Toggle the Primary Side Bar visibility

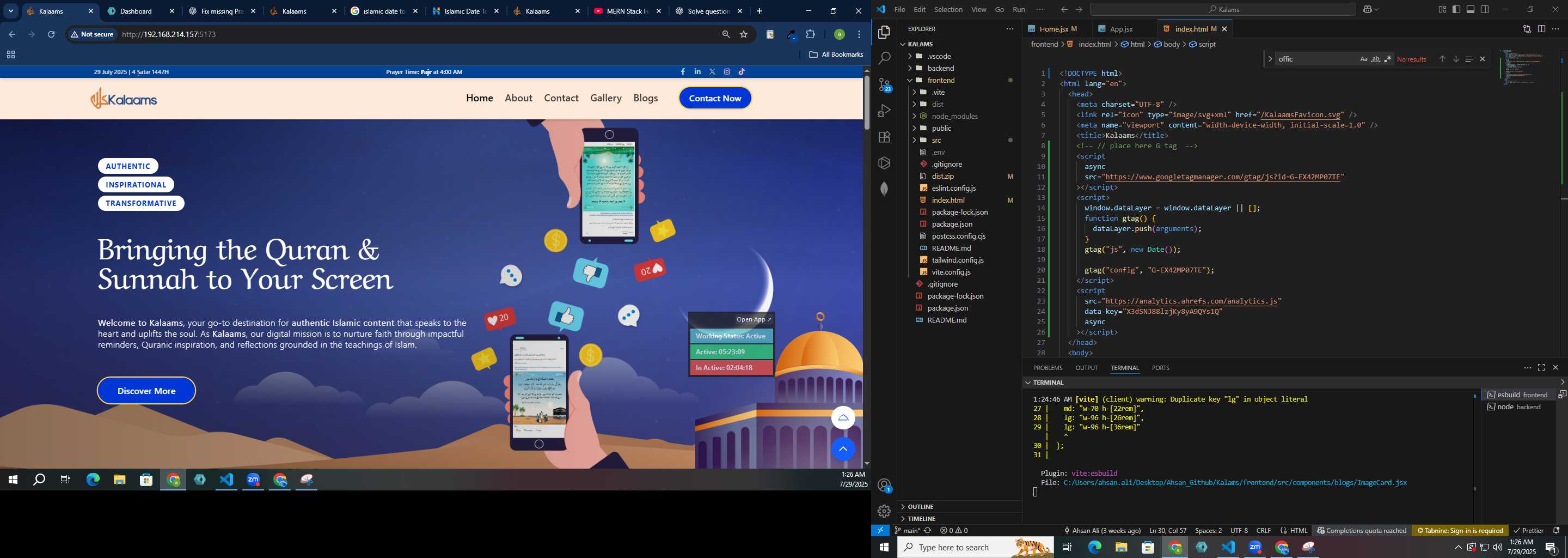1456,9
